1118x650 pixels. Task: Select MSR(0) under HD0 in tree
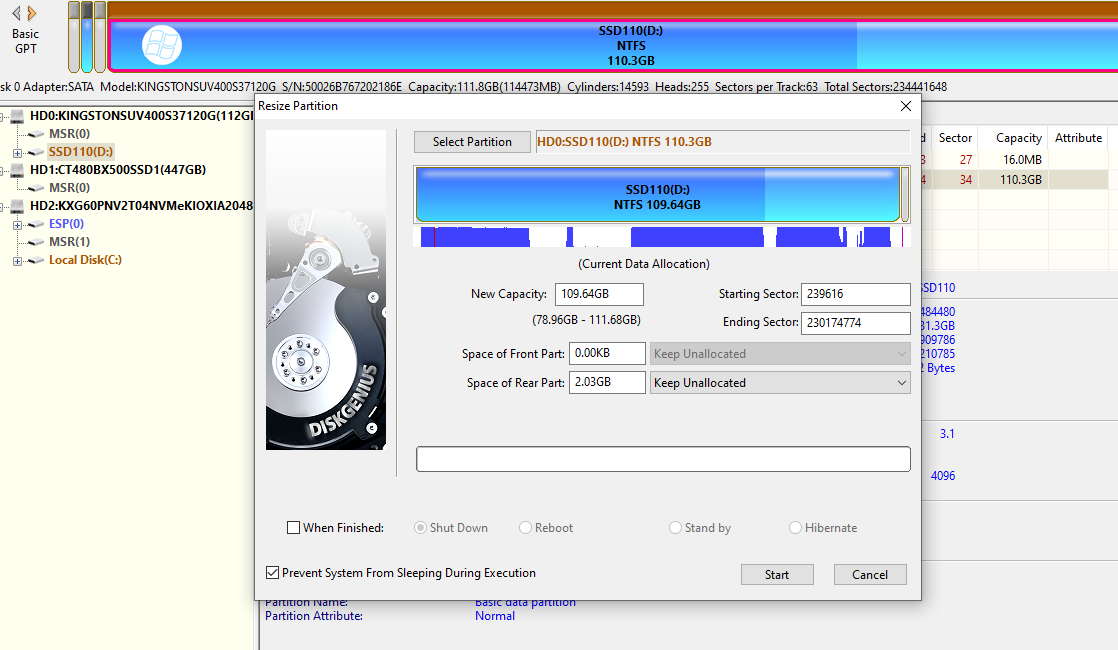coord(69,134)
